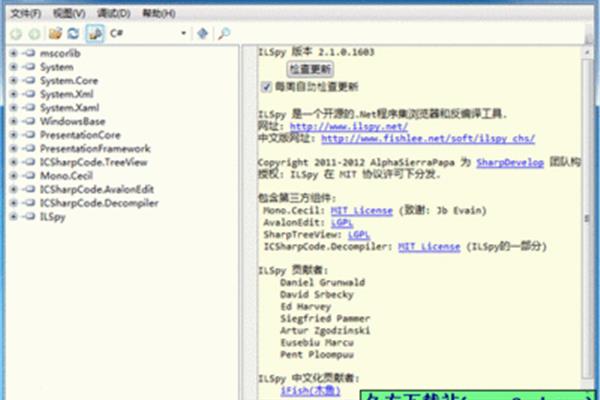Expand the System assembly node
Image resolution: width=600 pixels, height=400 pixels.
13,67
